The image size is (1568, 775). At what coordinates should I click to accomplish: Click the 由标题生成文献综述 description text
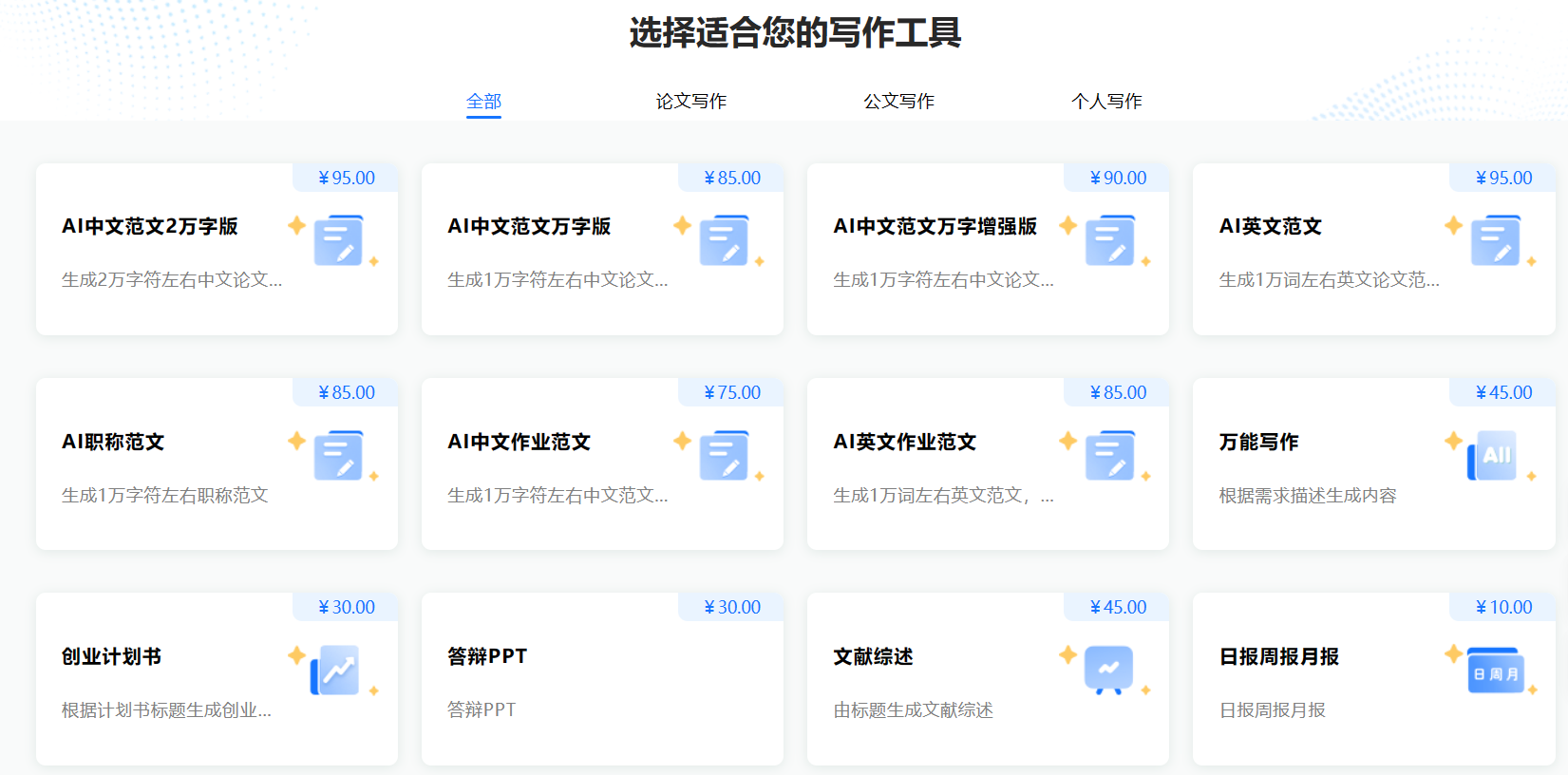tap(913, 710)
